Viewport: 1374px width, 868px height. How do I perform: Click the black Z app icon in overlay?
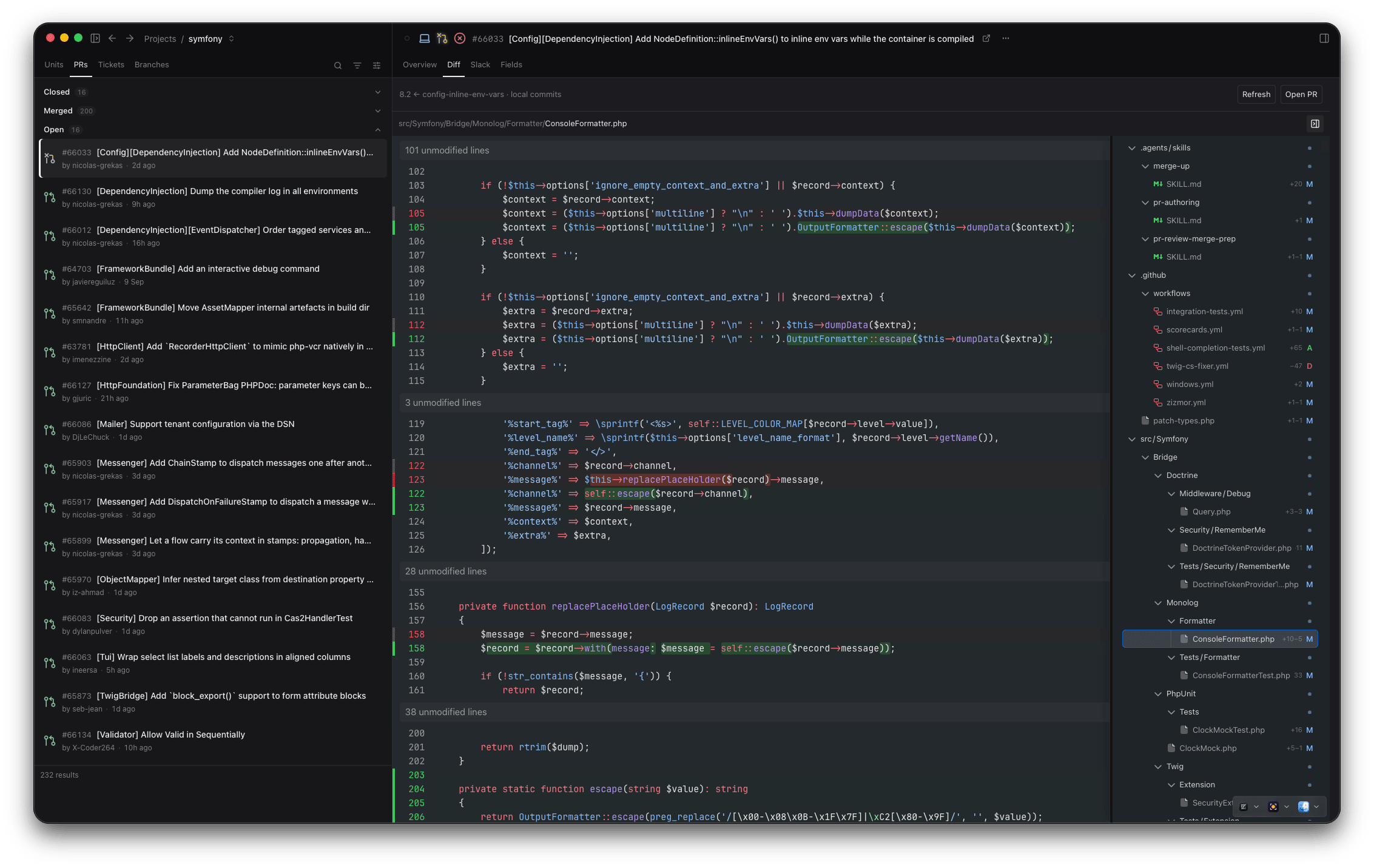[x=1244, y=807]
